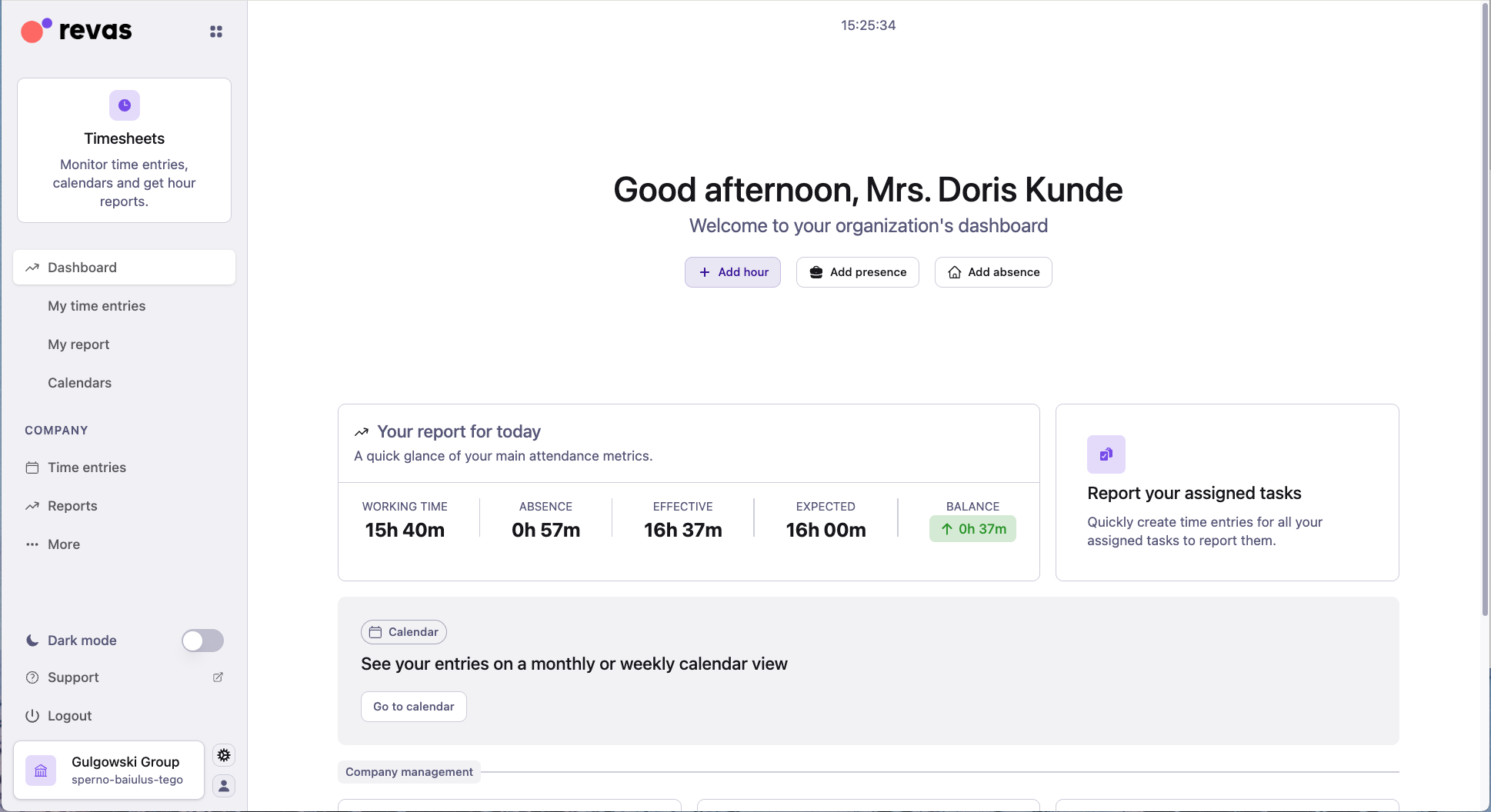1491x812 pixels.
Task: Open the organization settings gear icon
Action: click(x=223, y=754)
